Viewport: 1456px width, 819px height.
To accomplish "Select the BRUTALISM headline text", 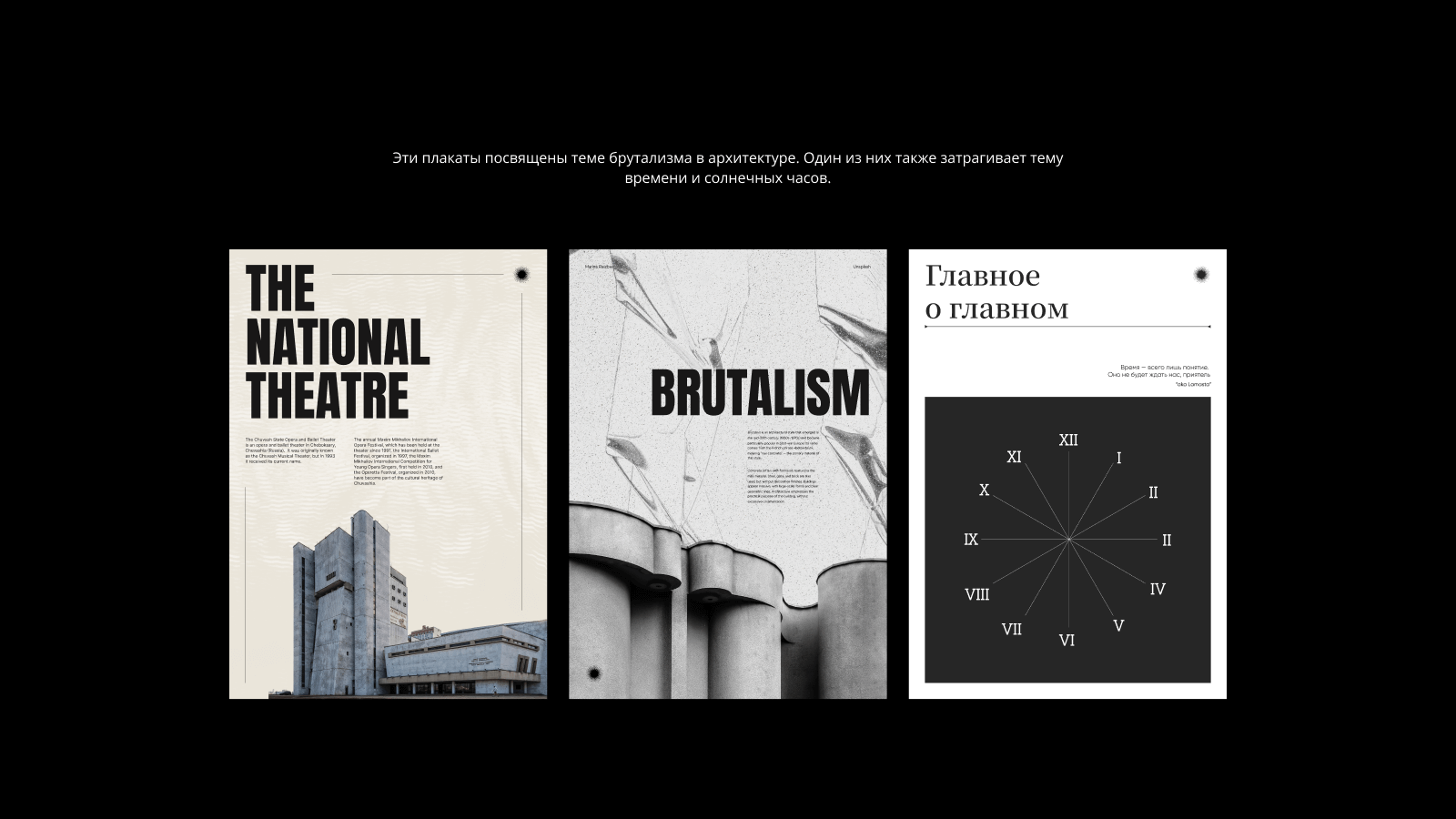I will pos(760,393).
